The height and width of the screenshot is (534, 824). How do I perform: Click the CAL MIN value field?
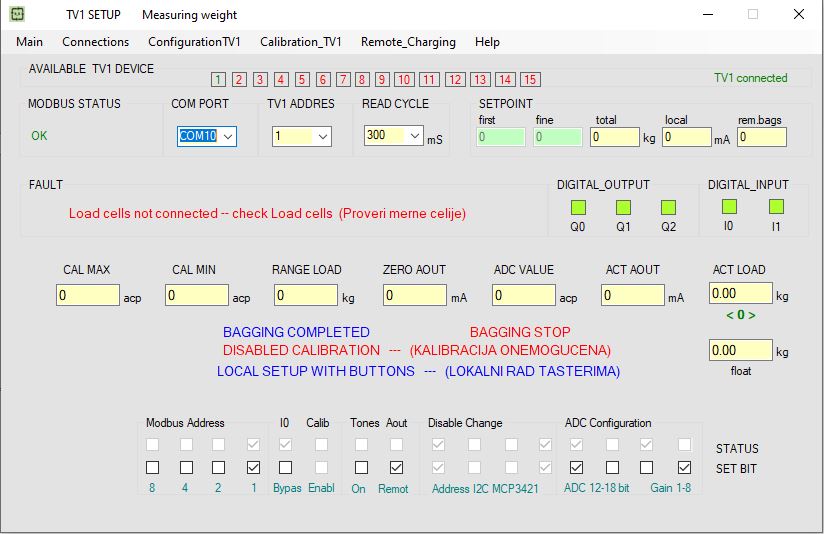pyautogui.click(x=197, y=295)
